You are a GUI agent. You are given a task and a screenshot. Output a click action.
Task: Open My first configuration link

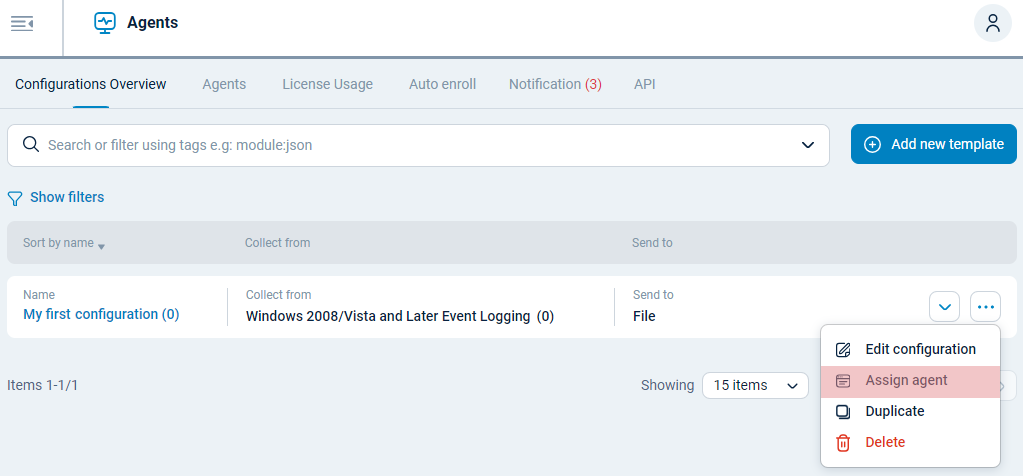click(x=101, y=314)
